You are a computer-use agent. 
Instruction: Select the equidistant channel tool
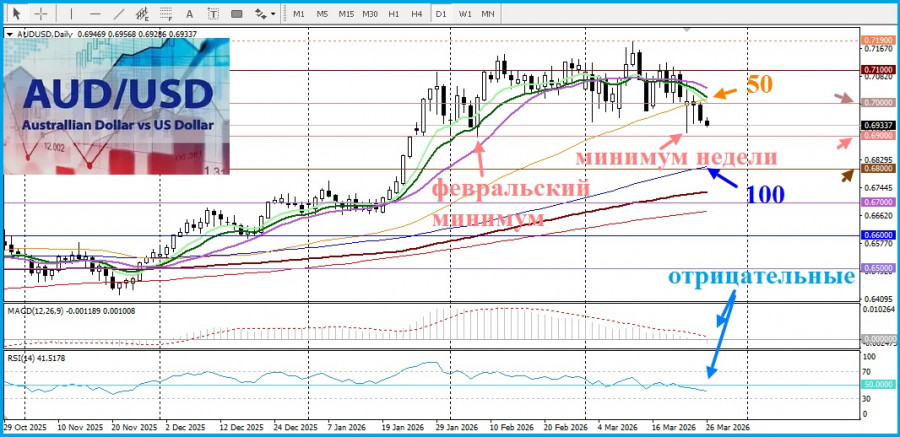(142, 13)
